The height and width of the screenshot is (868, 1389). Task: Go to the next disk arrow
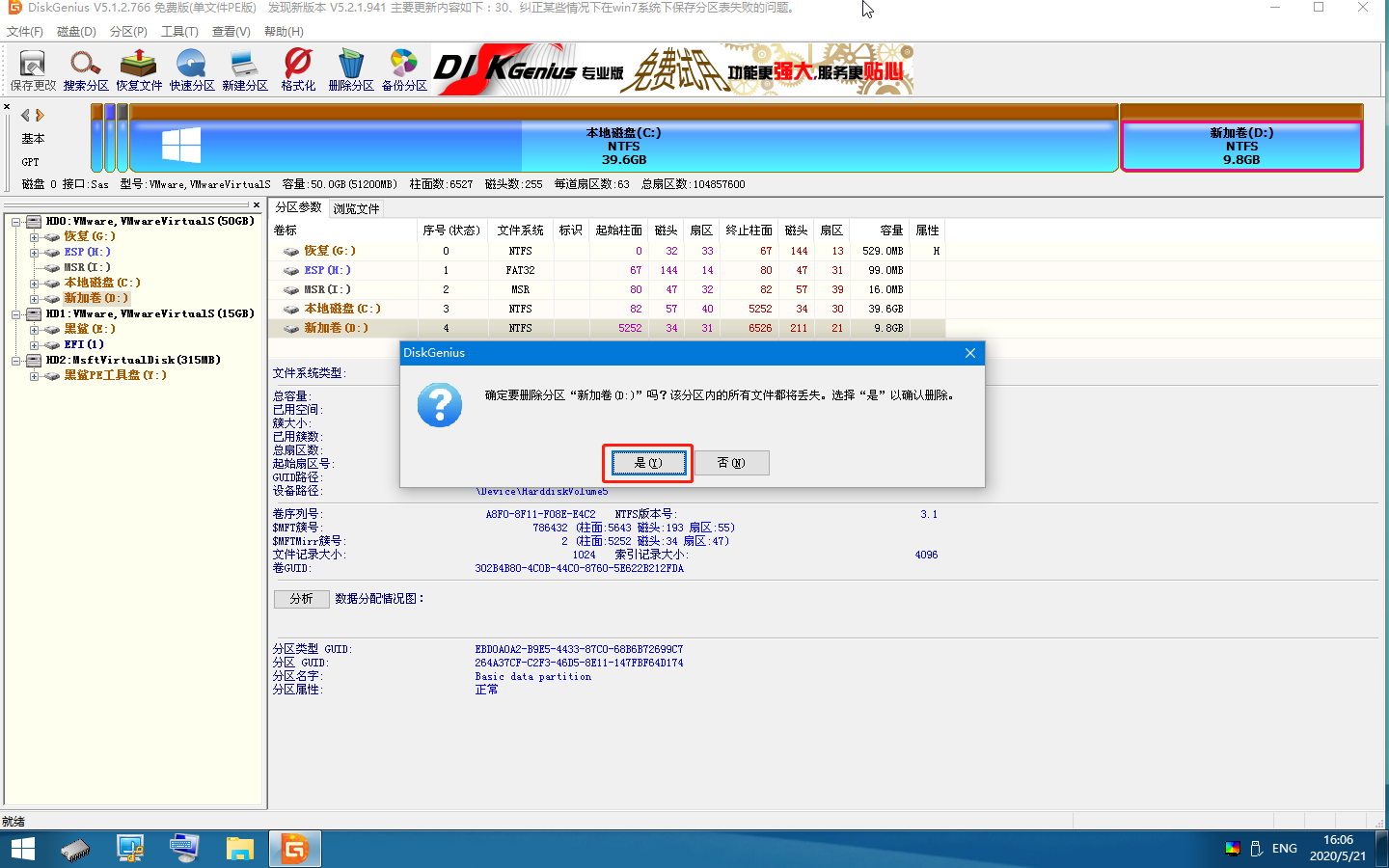tap(40, 115)
